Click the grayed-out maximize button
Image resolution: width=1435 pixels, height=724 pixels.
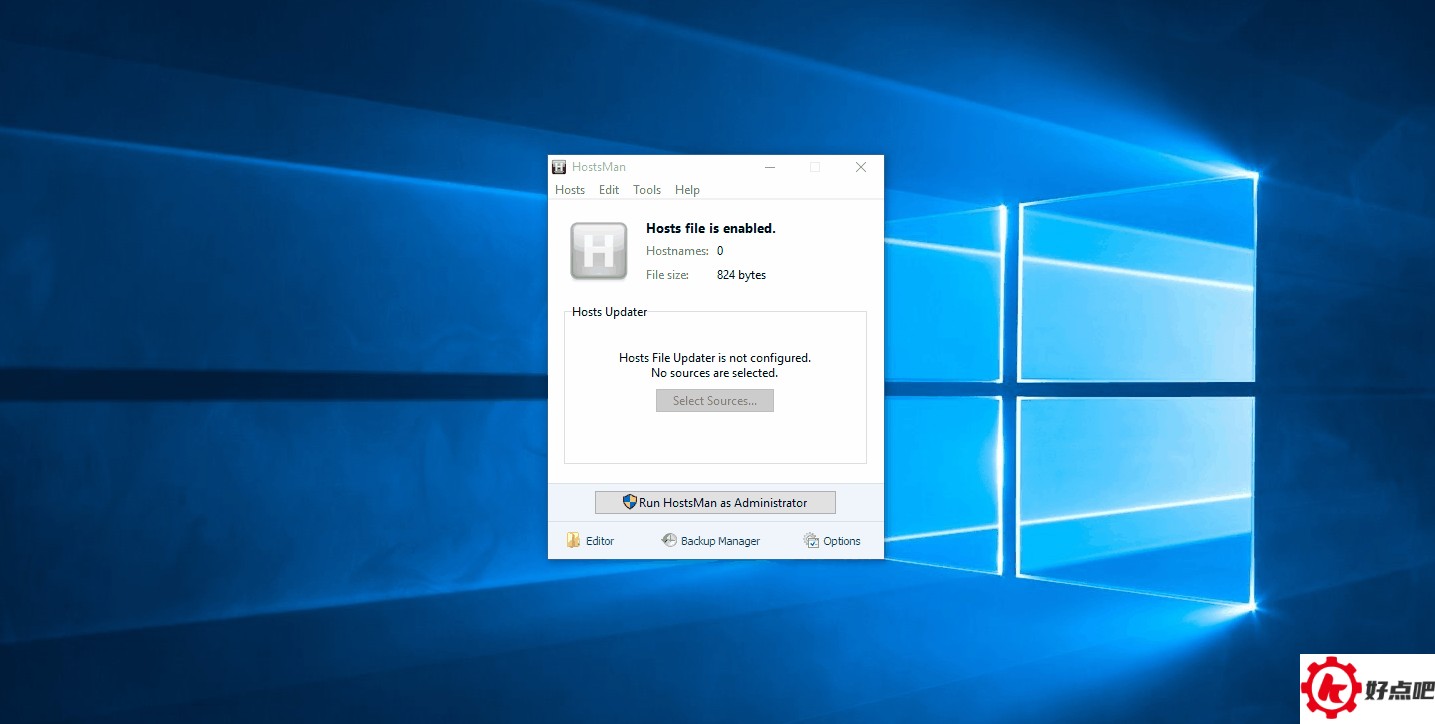point(815,167)
